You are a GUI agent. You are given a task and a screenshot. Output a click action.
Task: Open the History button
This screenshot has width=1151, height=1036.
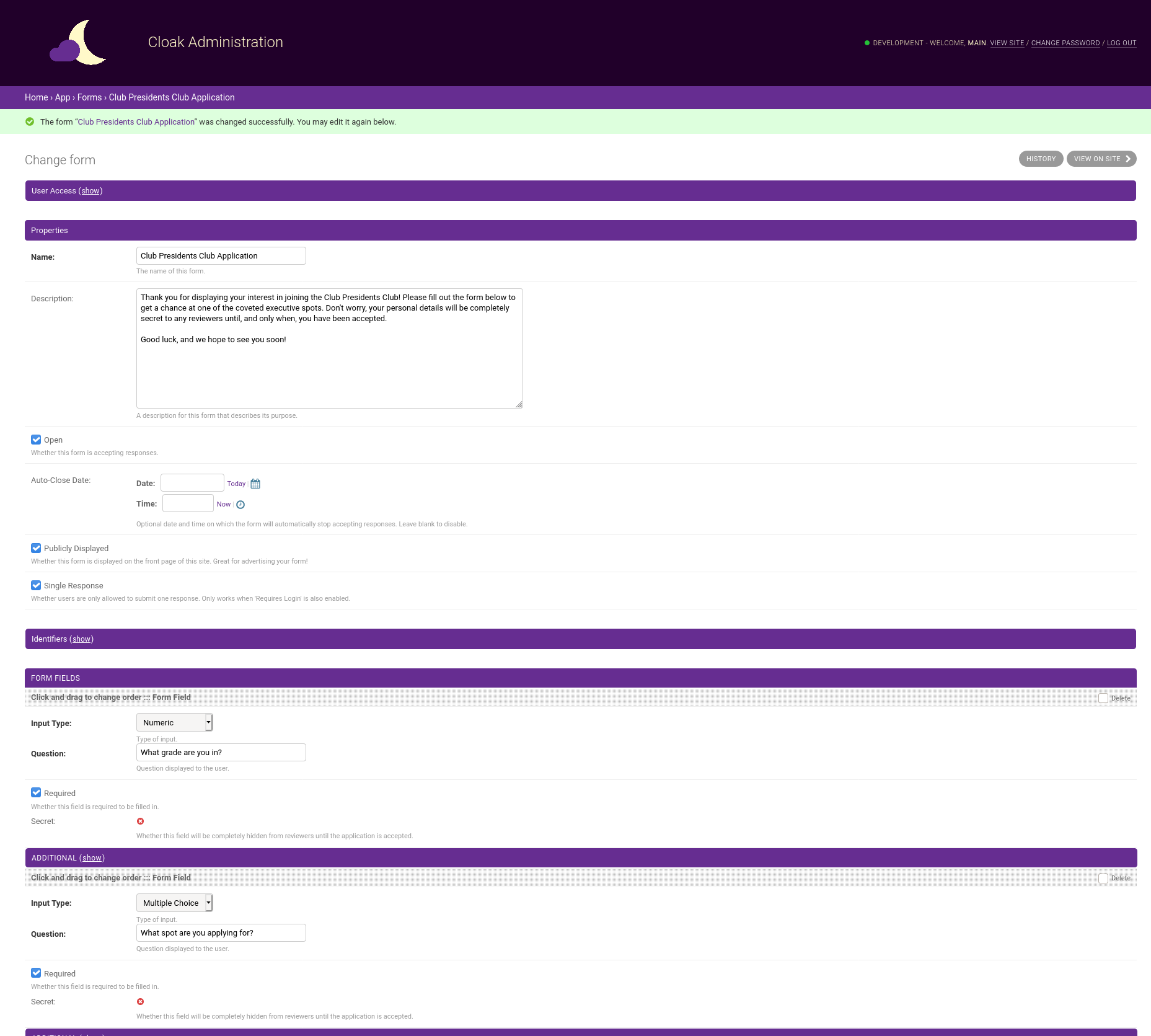coord(1041,159)
